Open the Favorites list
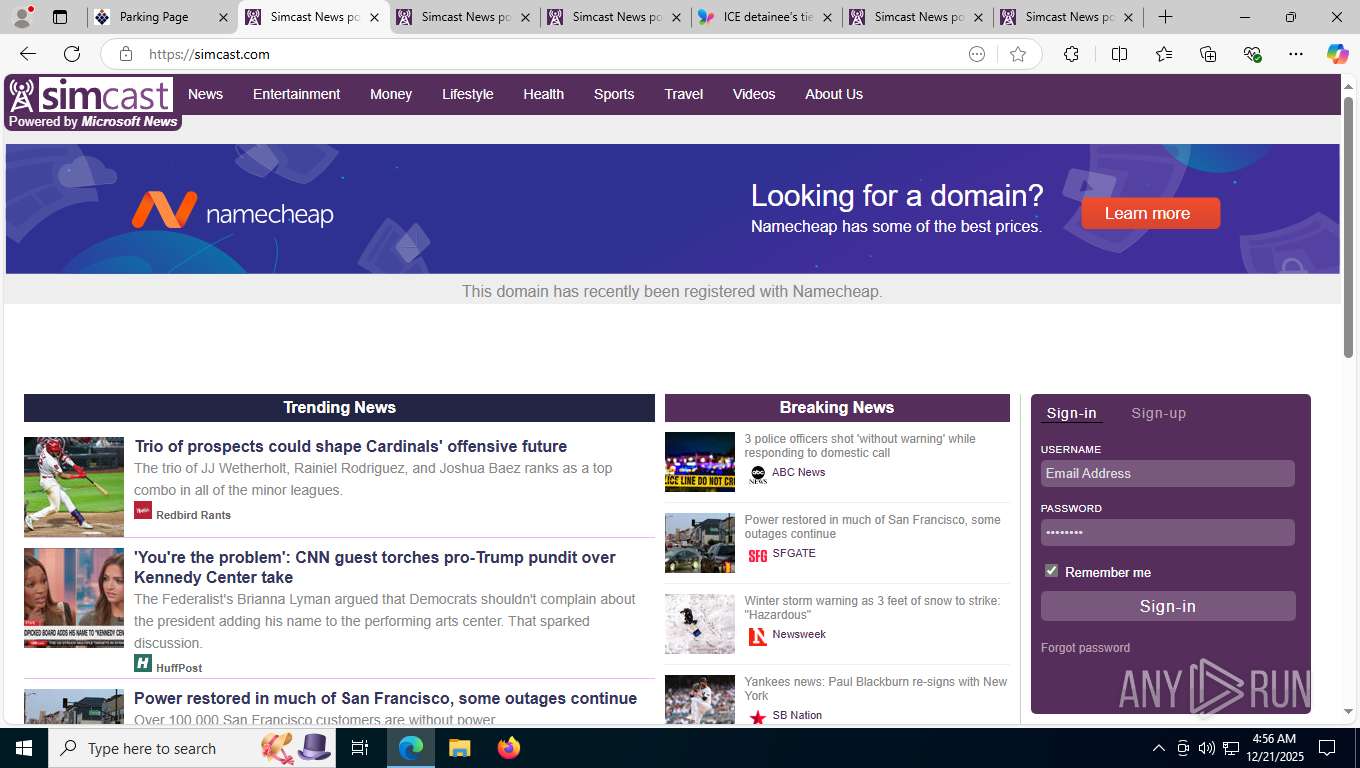The image size is (1360, 768). click(x=1164, y=54)
